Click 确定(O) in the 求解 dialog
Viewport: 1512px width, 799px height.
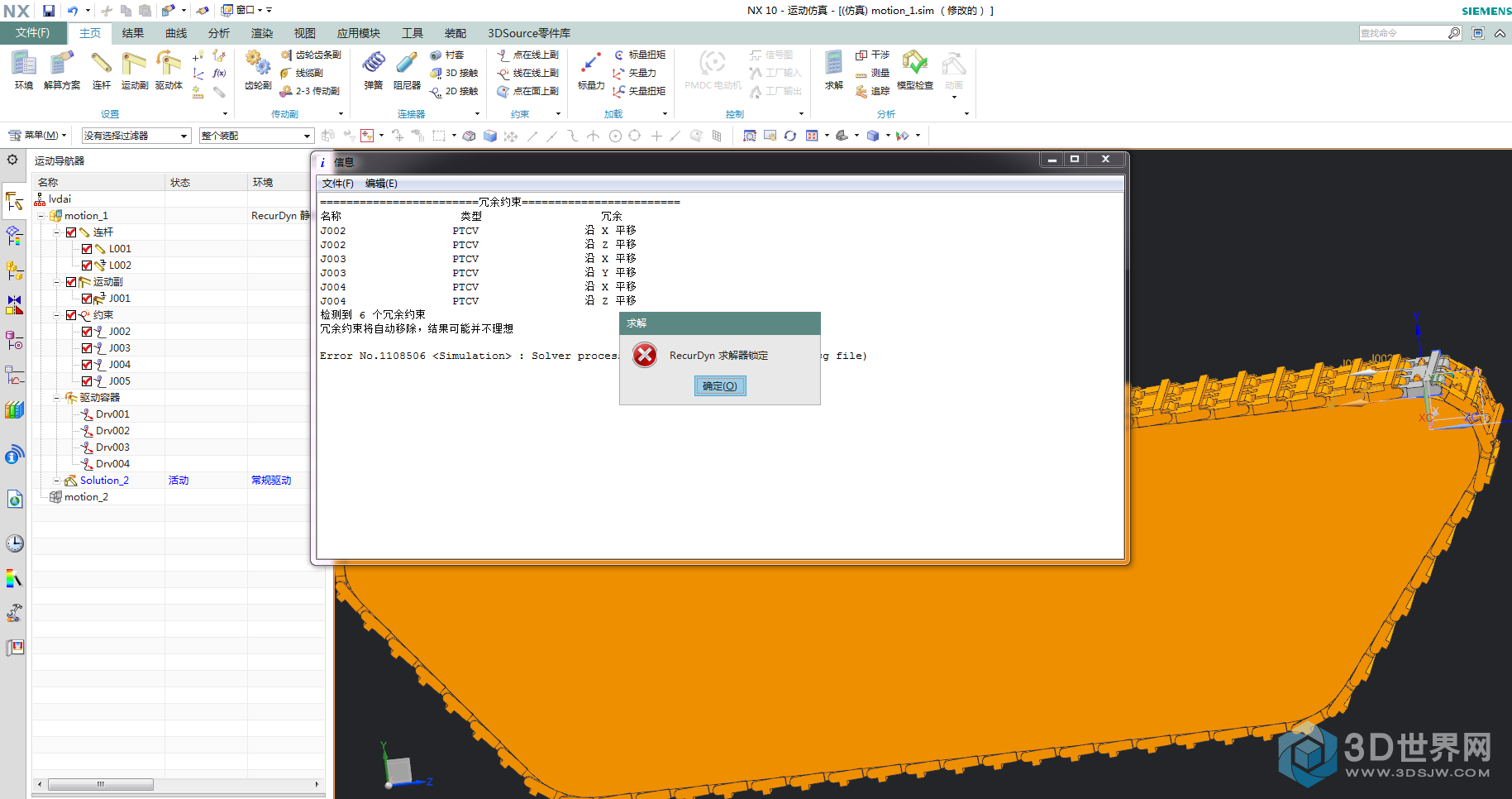(720, 386)
